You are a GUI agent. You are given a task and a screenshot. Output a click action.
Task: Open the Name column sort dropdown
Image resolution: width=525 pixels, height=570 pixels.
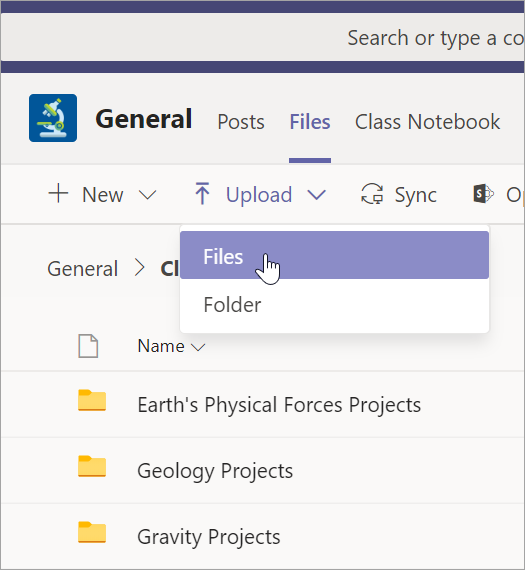tap(199, 347)
